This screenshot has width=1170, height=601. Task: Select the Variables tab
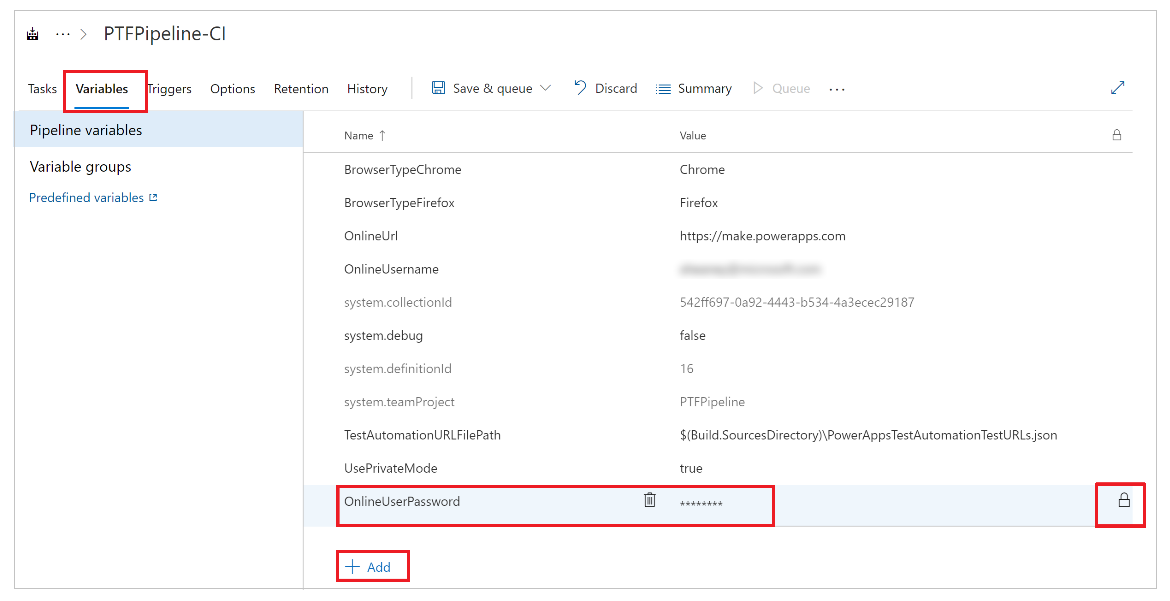(x=101, y=89)
